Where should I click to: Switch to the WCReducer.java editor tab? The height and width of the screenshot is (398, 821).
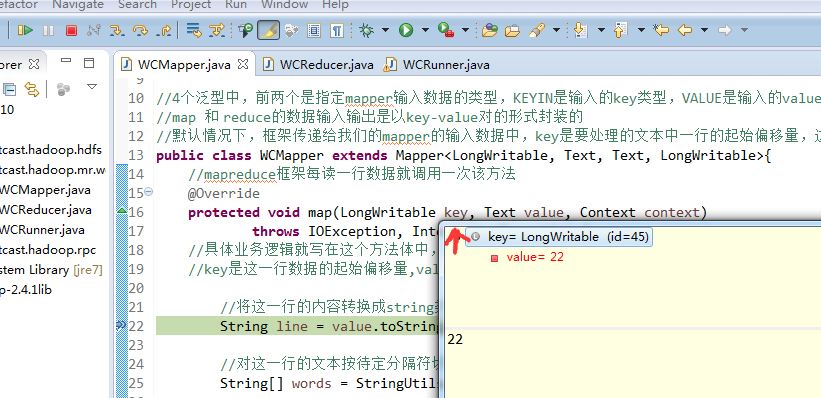(319, 65)
